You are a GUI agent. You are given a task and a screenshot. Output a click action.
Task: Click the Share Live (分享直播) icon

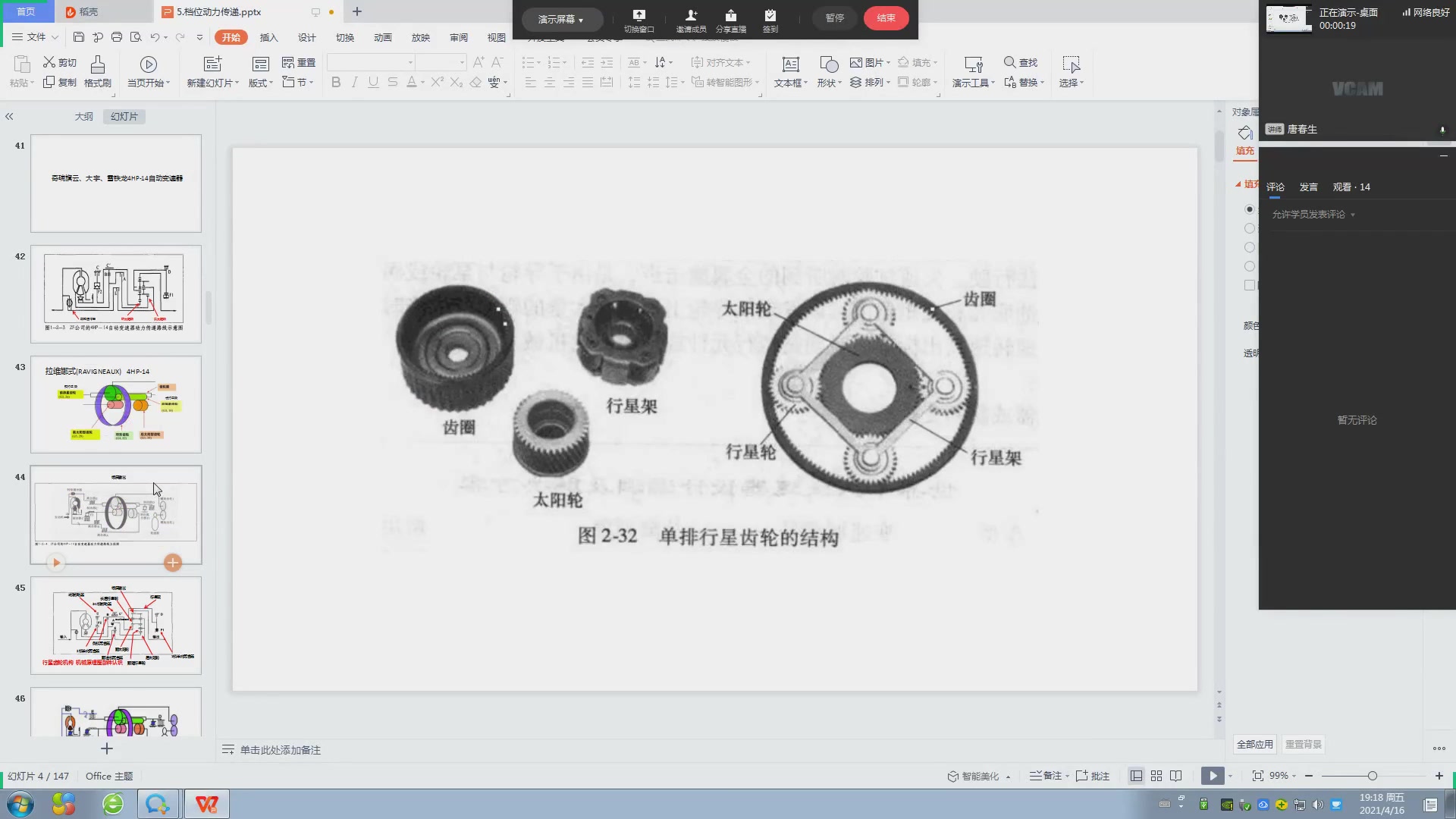730,15
